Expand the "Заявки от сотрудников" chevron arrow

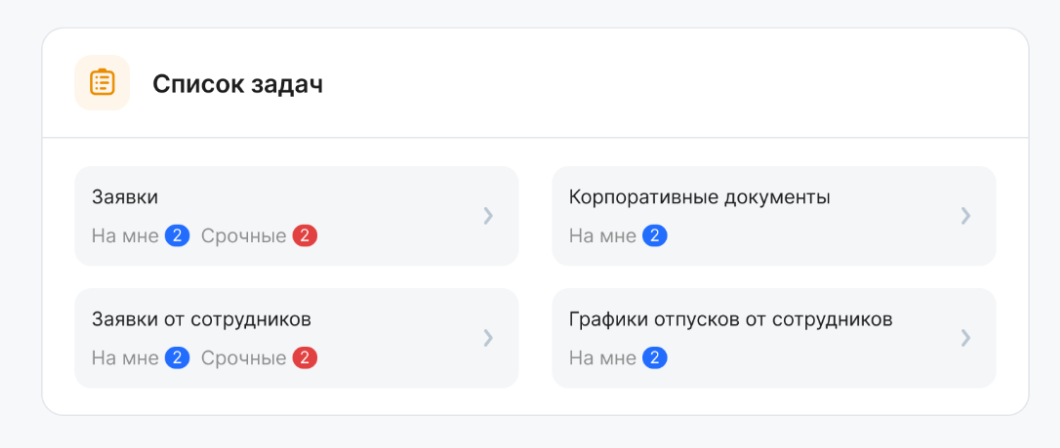click(488, 337)
